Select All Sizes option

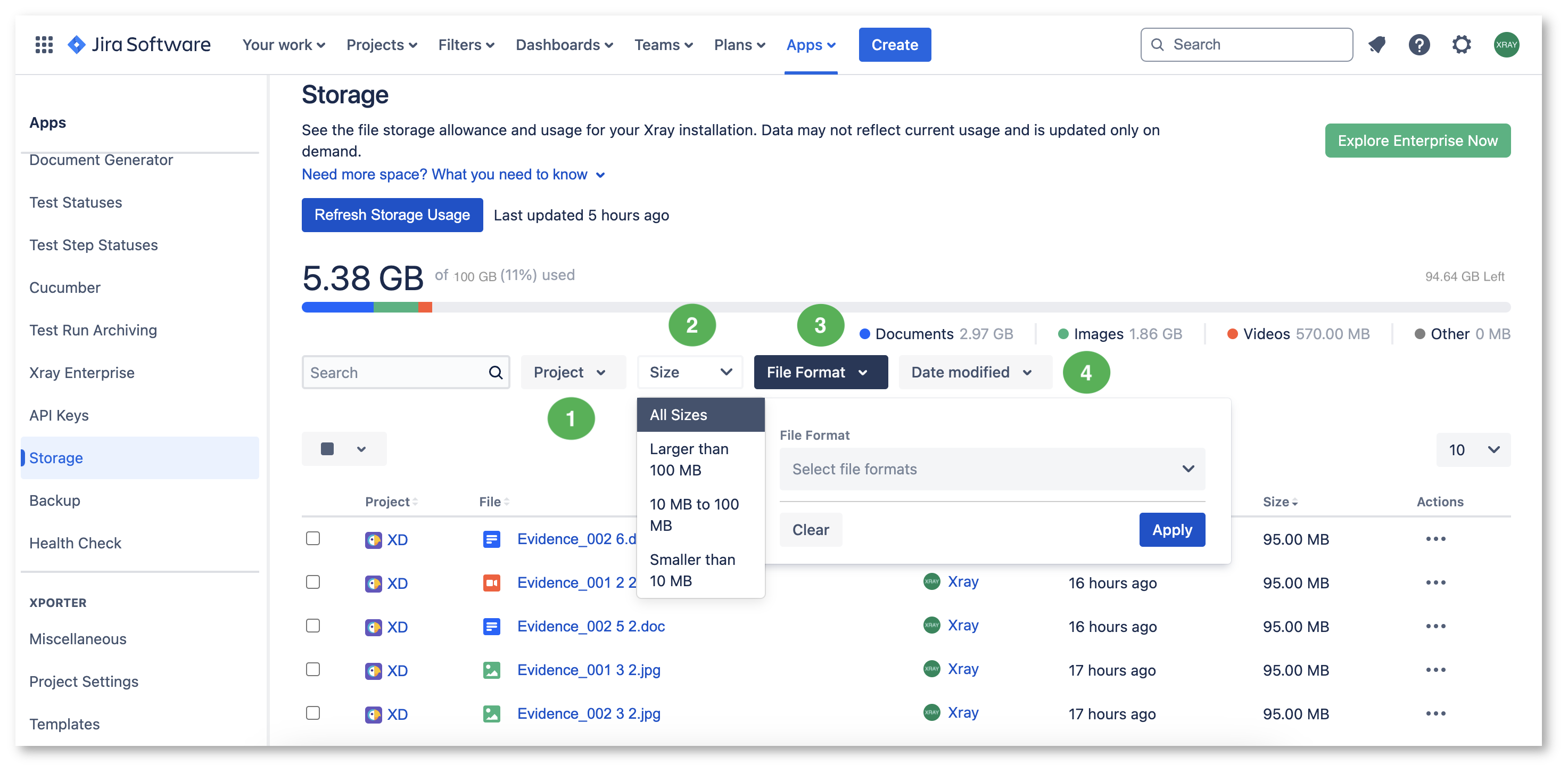(x=700, y=415)
